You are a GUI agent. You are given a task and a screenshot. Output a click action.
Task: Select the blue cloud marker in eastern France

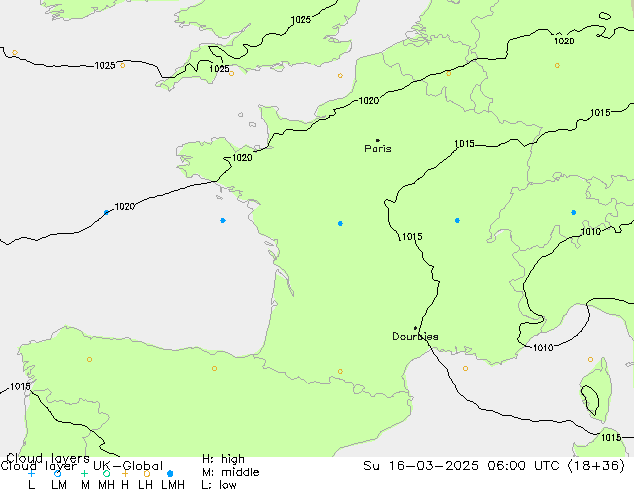(457, 220)
